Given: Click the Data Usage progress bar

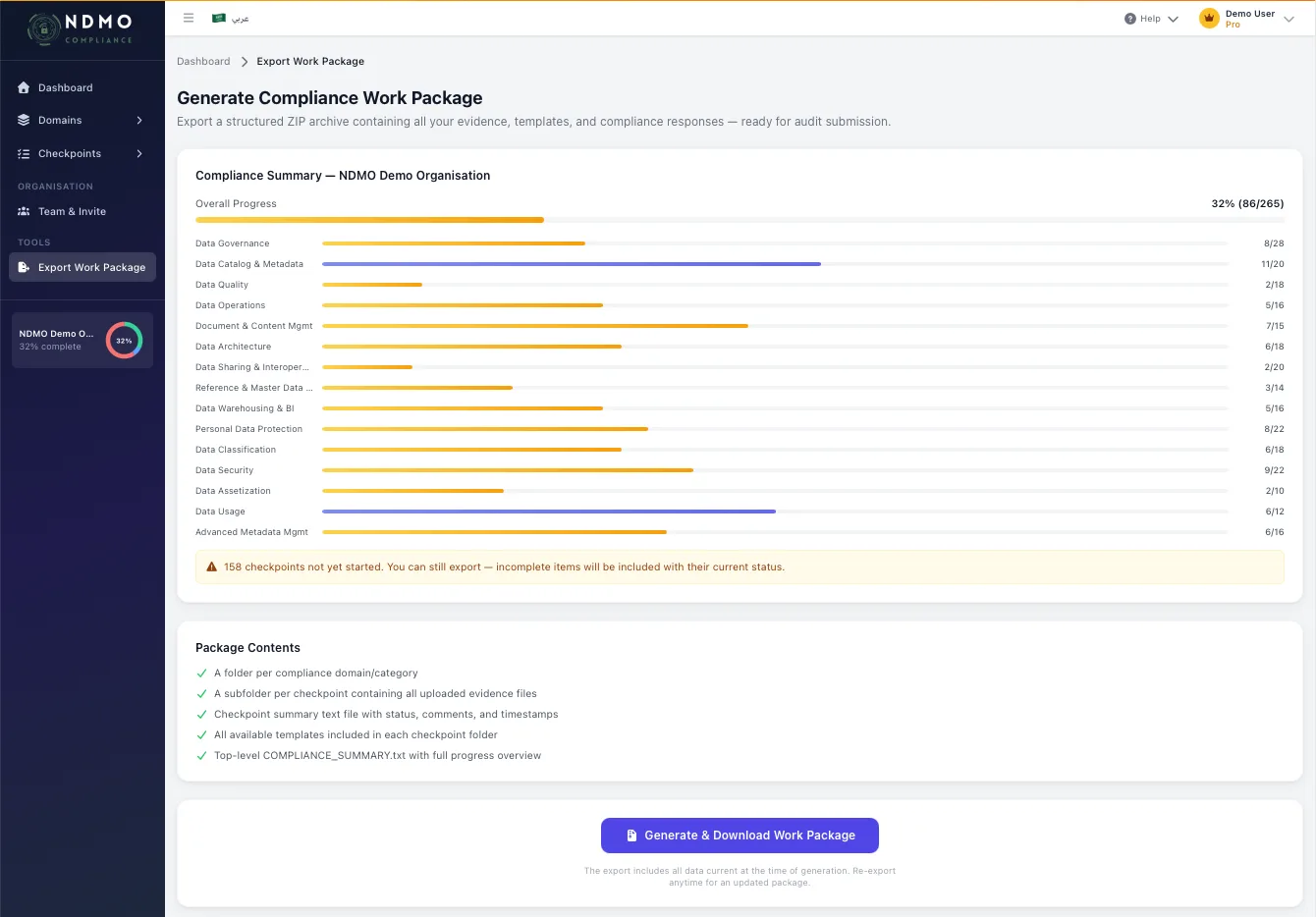Looking at the screenshot, I should tap(775, 512).
